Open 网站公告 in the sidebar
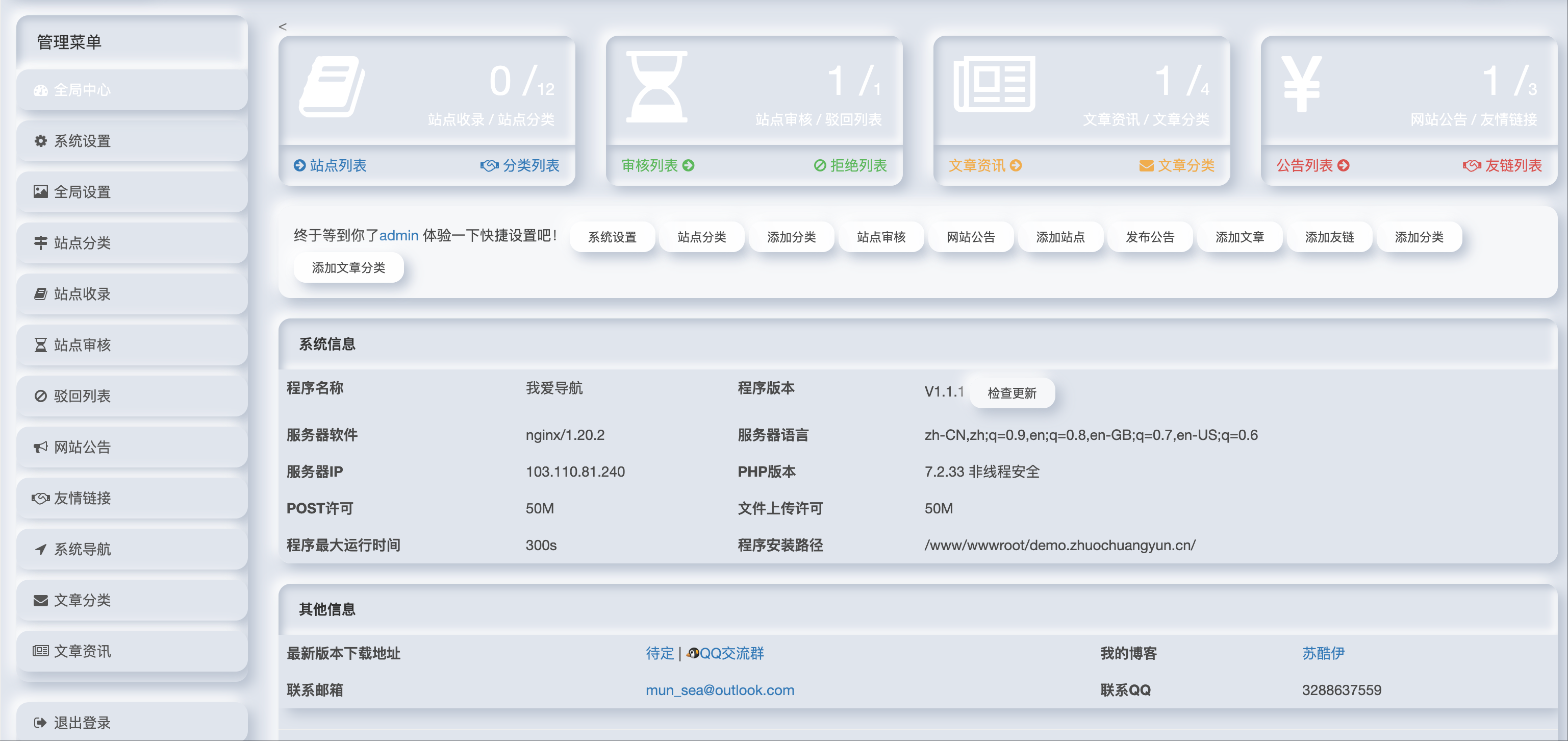This screenshot has height=741, width=1568. [x=132, y=448]
